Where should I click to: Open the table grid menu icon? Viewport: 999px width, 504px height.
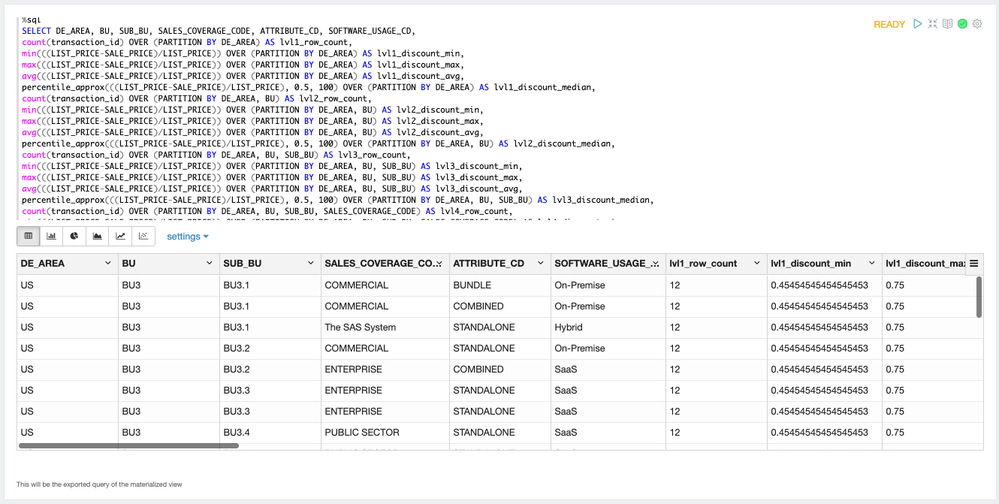pos(974,263)
